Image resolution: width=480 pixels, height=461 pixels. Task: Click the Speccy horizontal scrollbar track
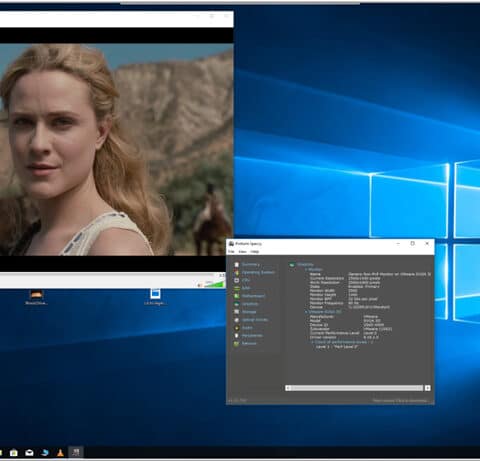tap(357, 388)
